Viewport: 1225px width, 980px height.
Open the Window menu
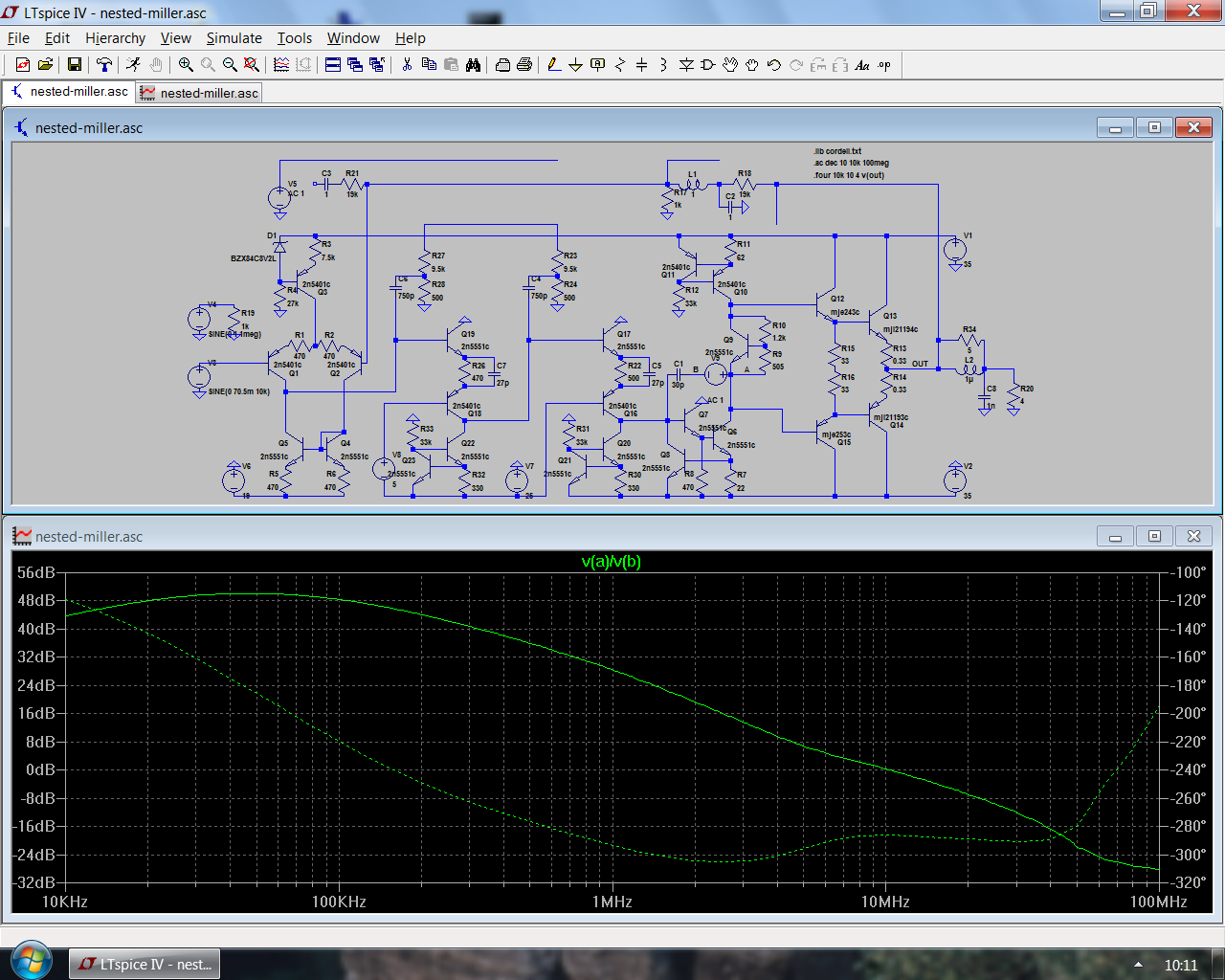tap(353, 38)
